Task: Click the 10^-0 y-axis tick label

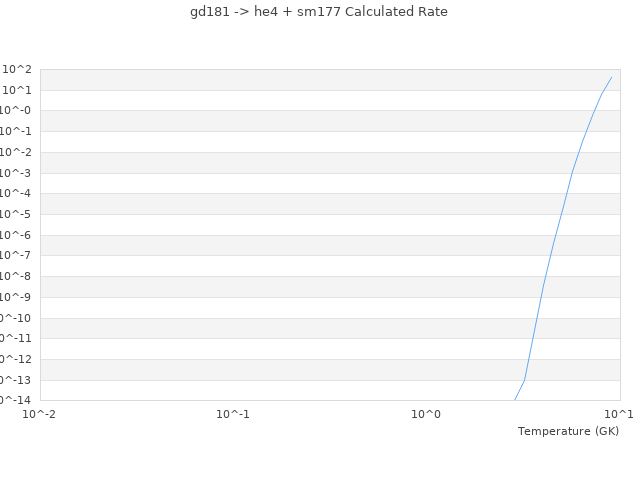Action: [x=16, y=111]
